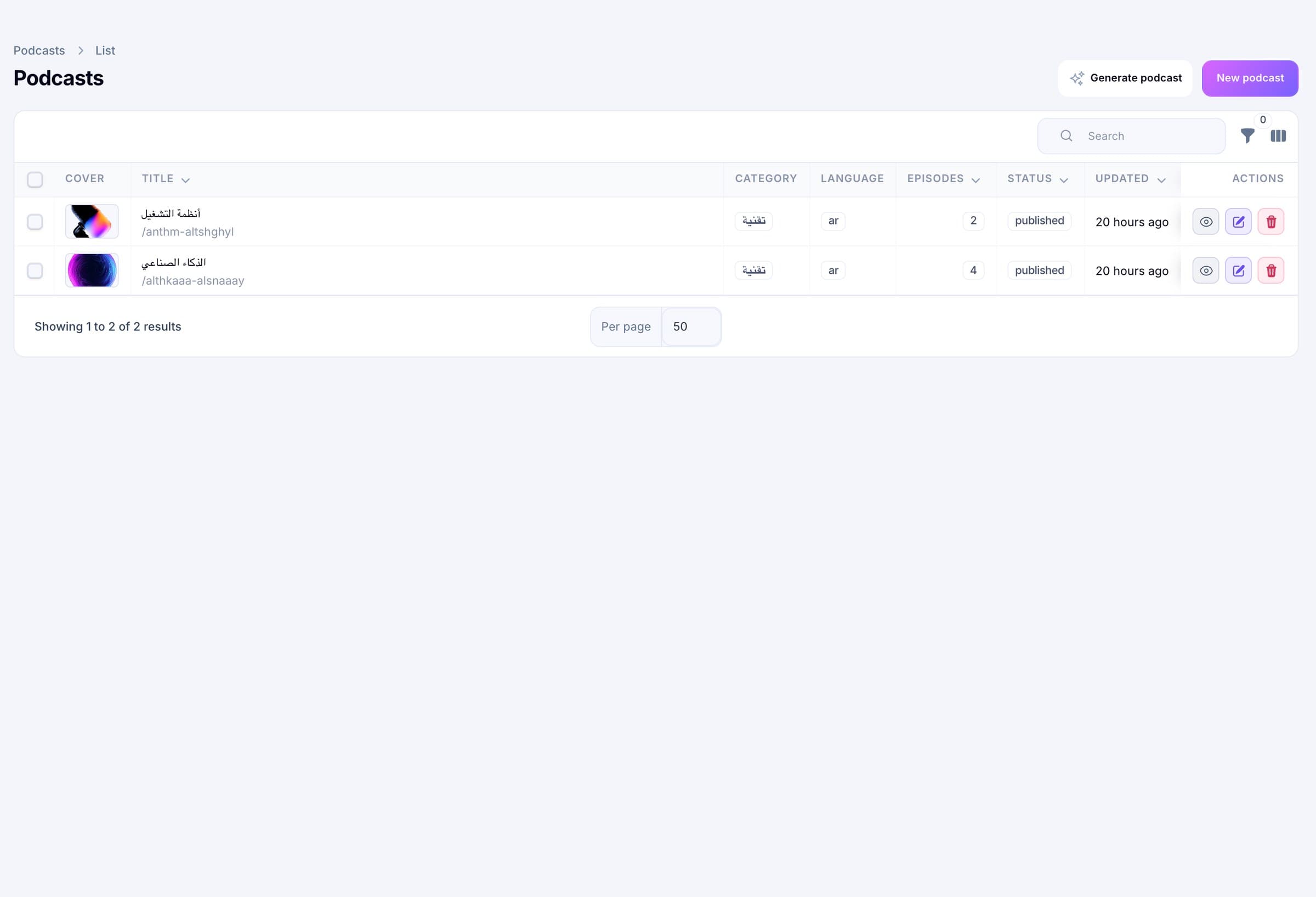
Task: Open the أنظمة التشغيل cover thumbnail
Action: click(92, 222)
